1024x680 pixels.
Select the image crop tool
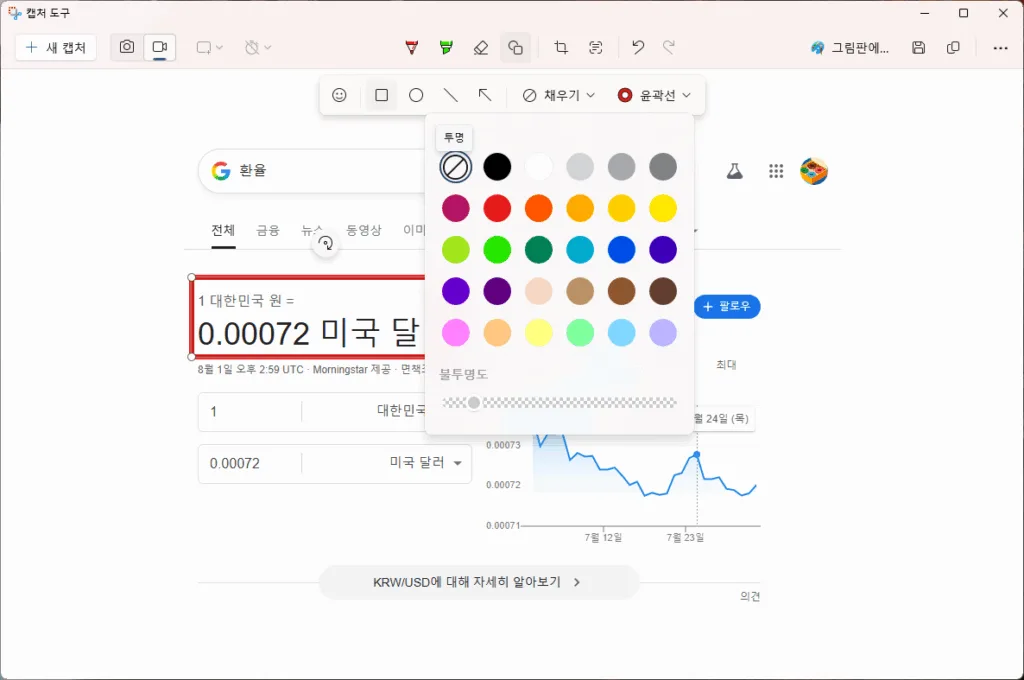[x=560, y=47]
